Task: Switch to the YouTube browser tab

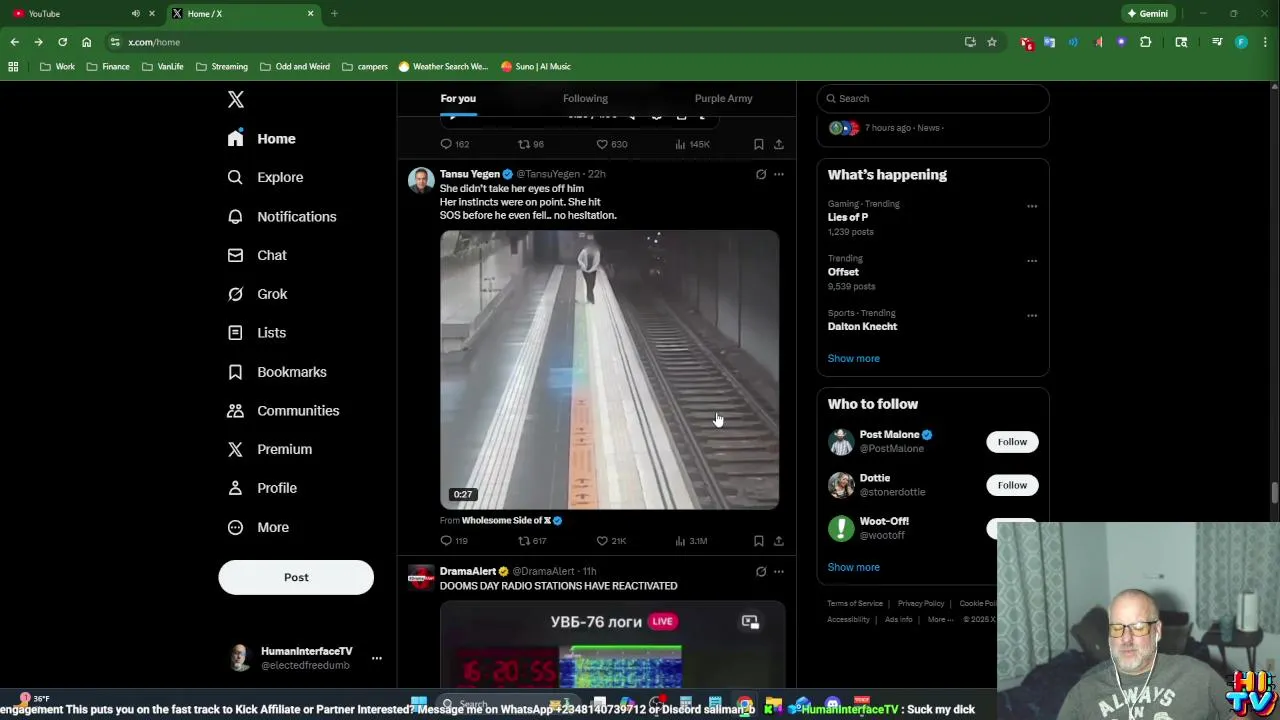Action: tap(80, 14)
